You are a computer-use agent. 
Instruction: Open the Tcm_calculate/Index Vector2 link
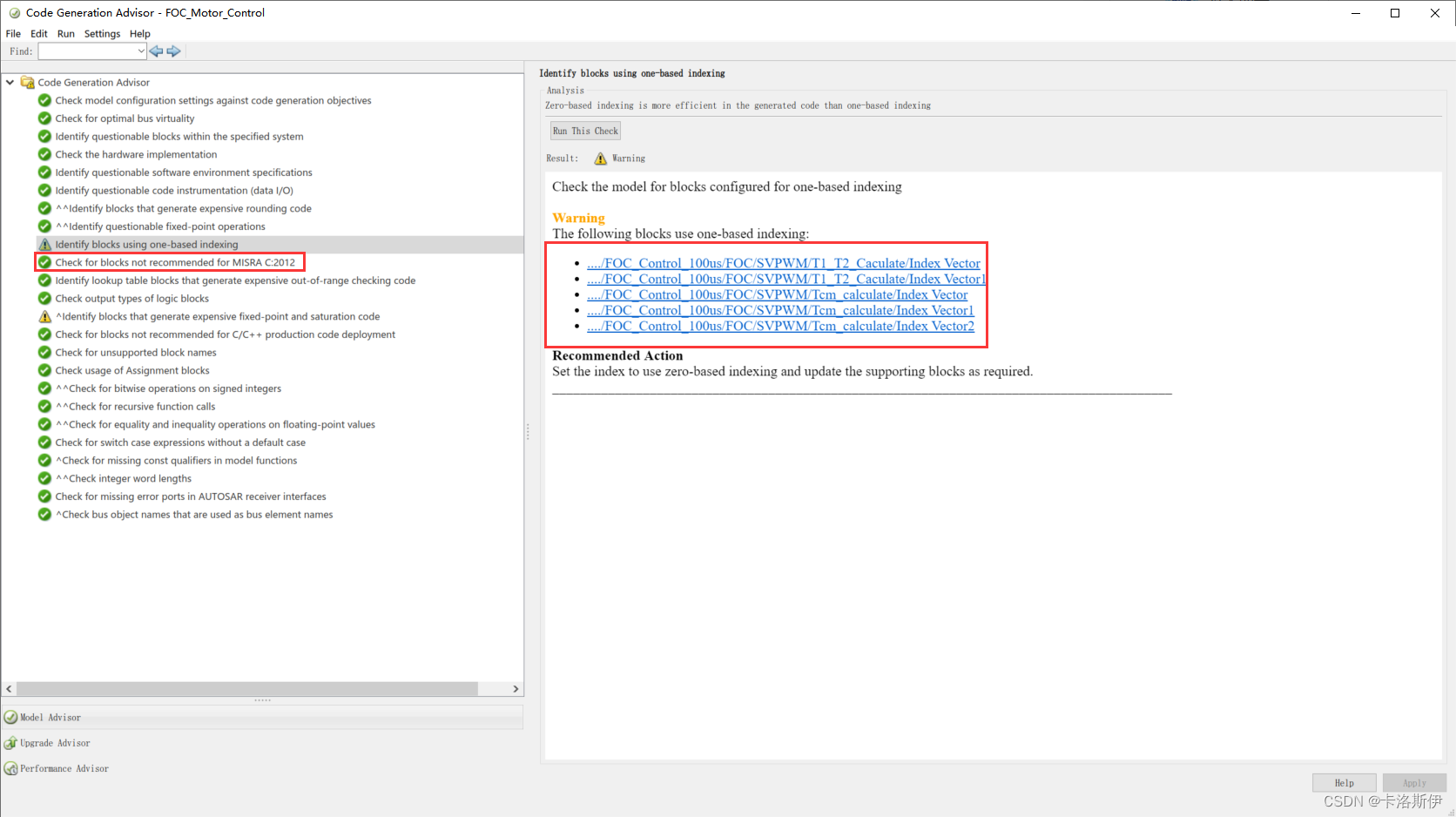pos(780,326)
